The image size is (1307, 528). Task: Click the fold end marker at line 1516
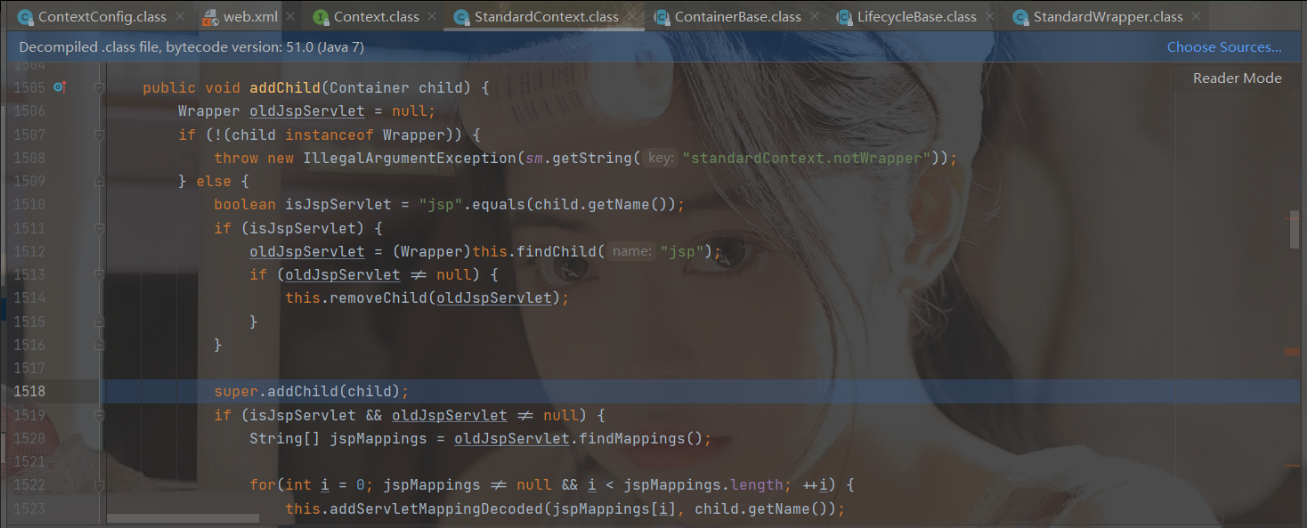(x=100, y=344)
